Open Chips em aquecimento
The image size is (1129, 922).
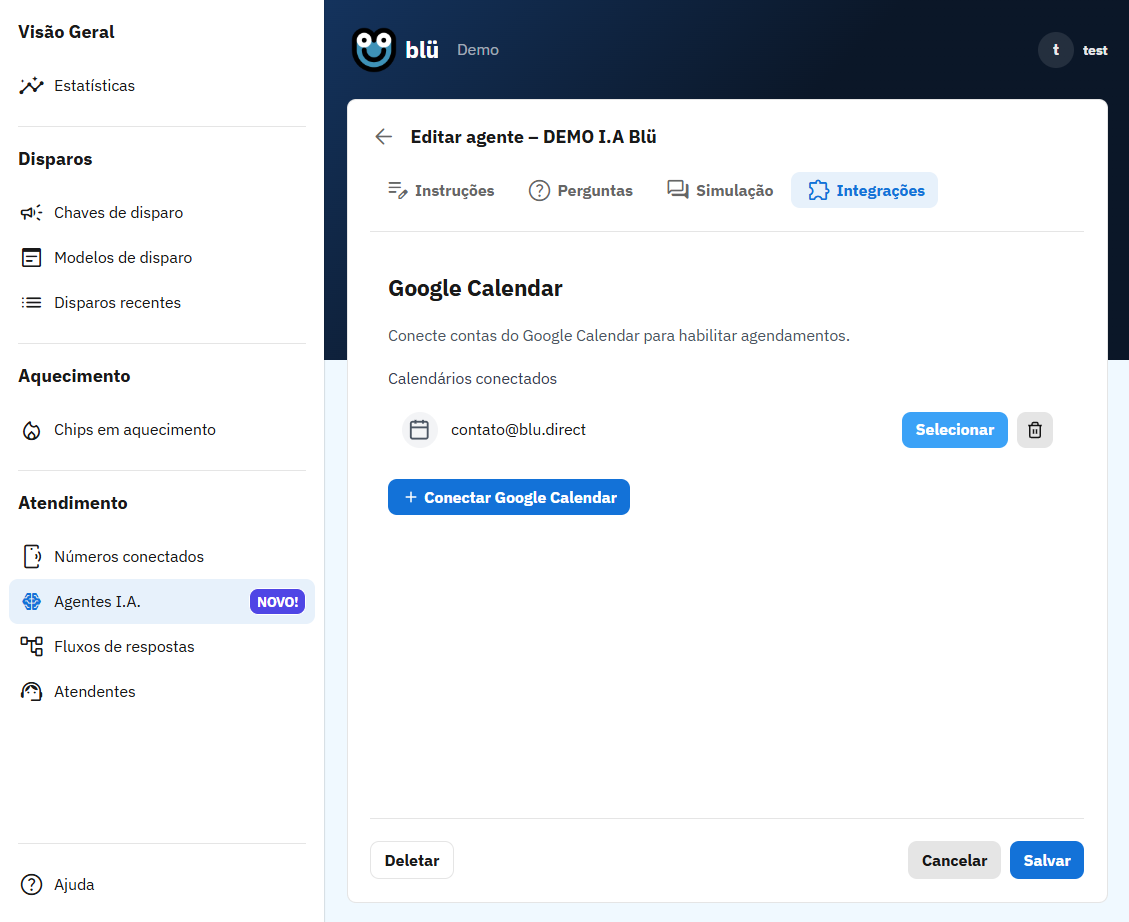162,430
